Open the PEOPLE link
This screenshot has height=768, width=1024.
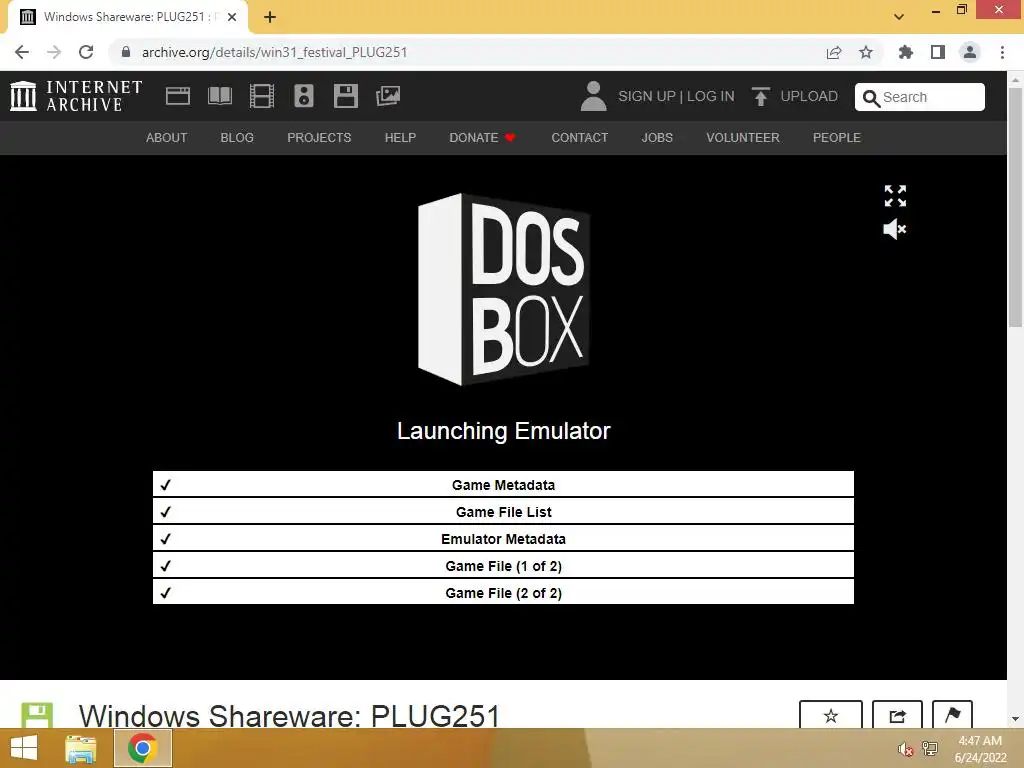coord(837,138)
